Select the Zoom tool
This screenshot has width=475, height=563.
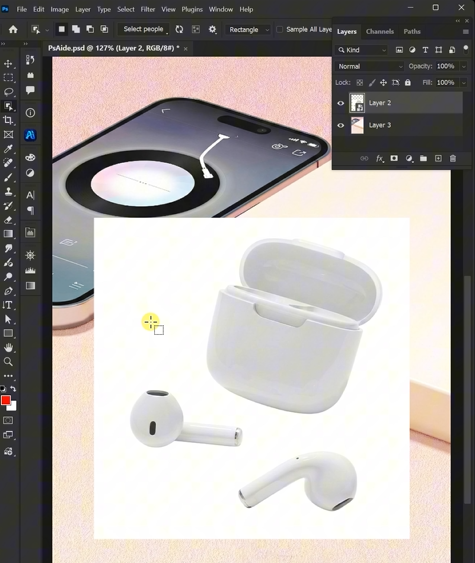pos(8,362)
